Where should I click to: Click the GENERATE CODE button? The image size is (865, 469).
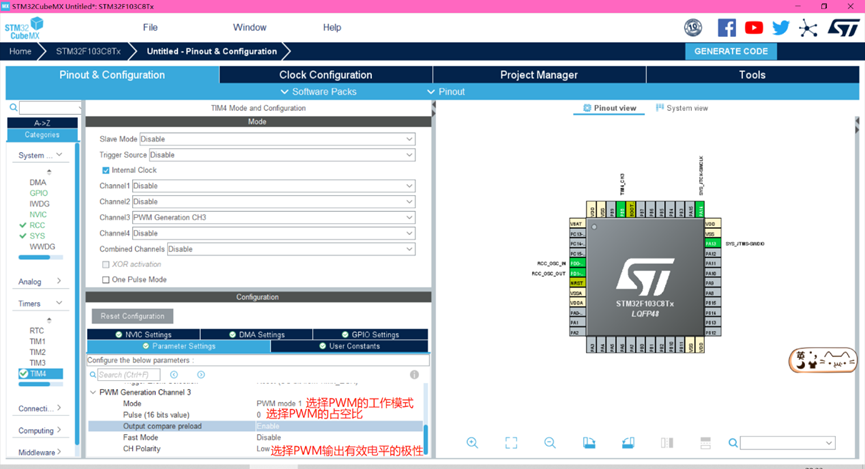coord(731,51)
